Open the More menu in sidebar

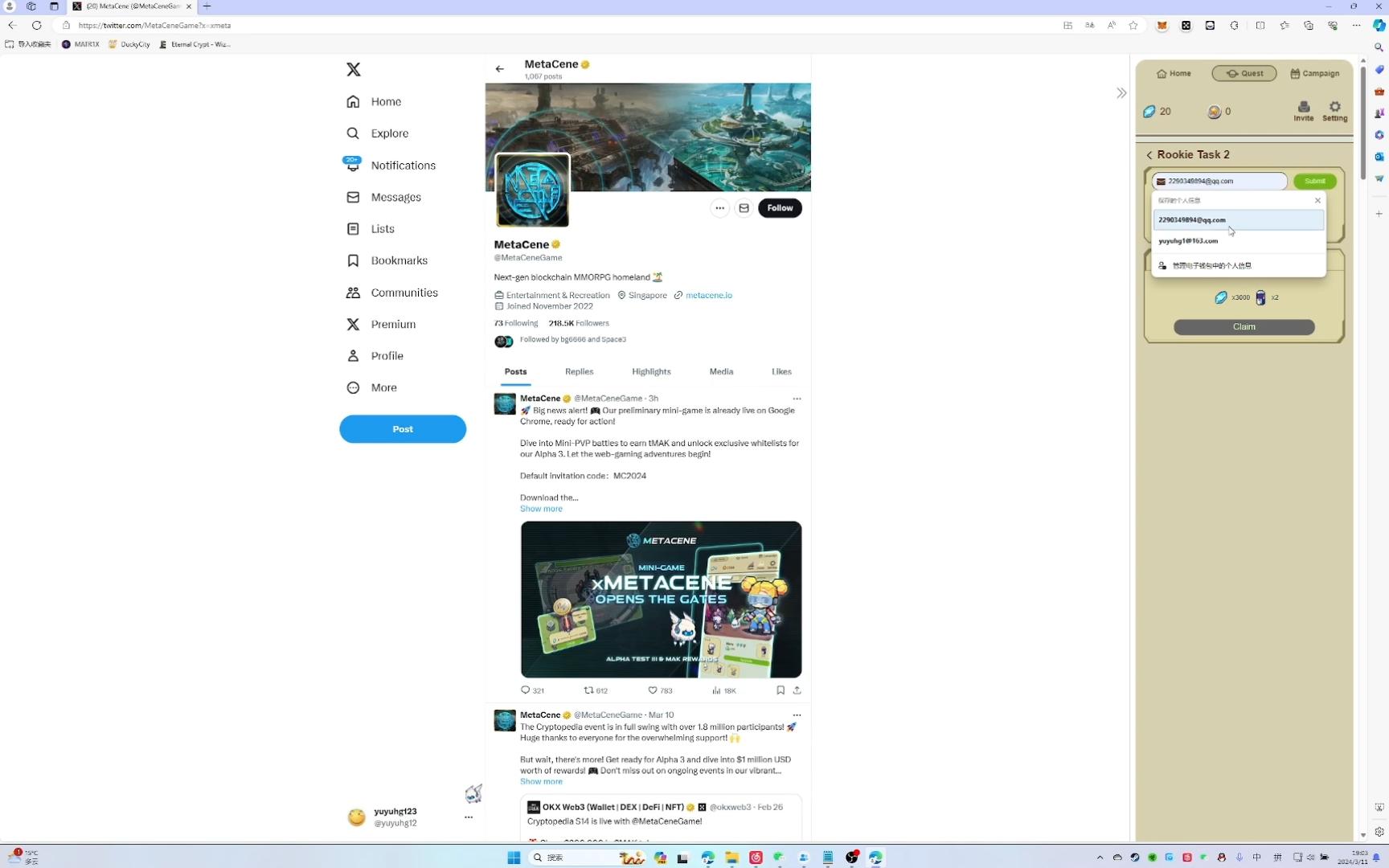coord(371,387)
